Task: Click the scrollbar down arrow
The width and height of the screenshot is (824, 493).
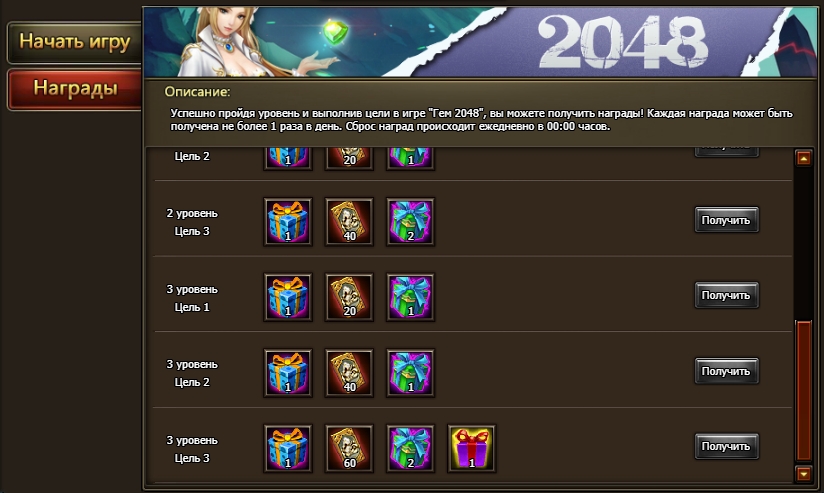Action: pyautogui.click(x=804, y=474)
